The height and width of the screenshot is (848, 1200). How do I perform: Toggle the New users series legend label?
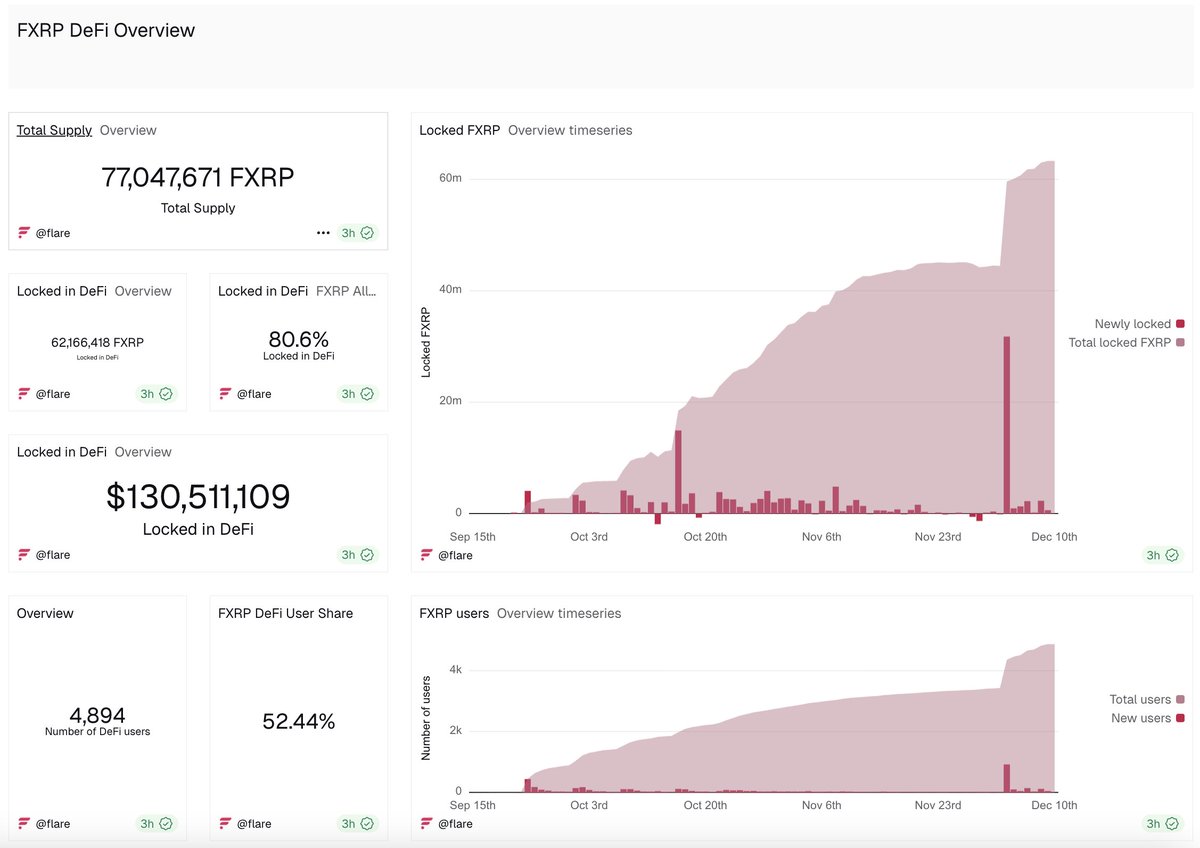click(x=1141, y=719)
